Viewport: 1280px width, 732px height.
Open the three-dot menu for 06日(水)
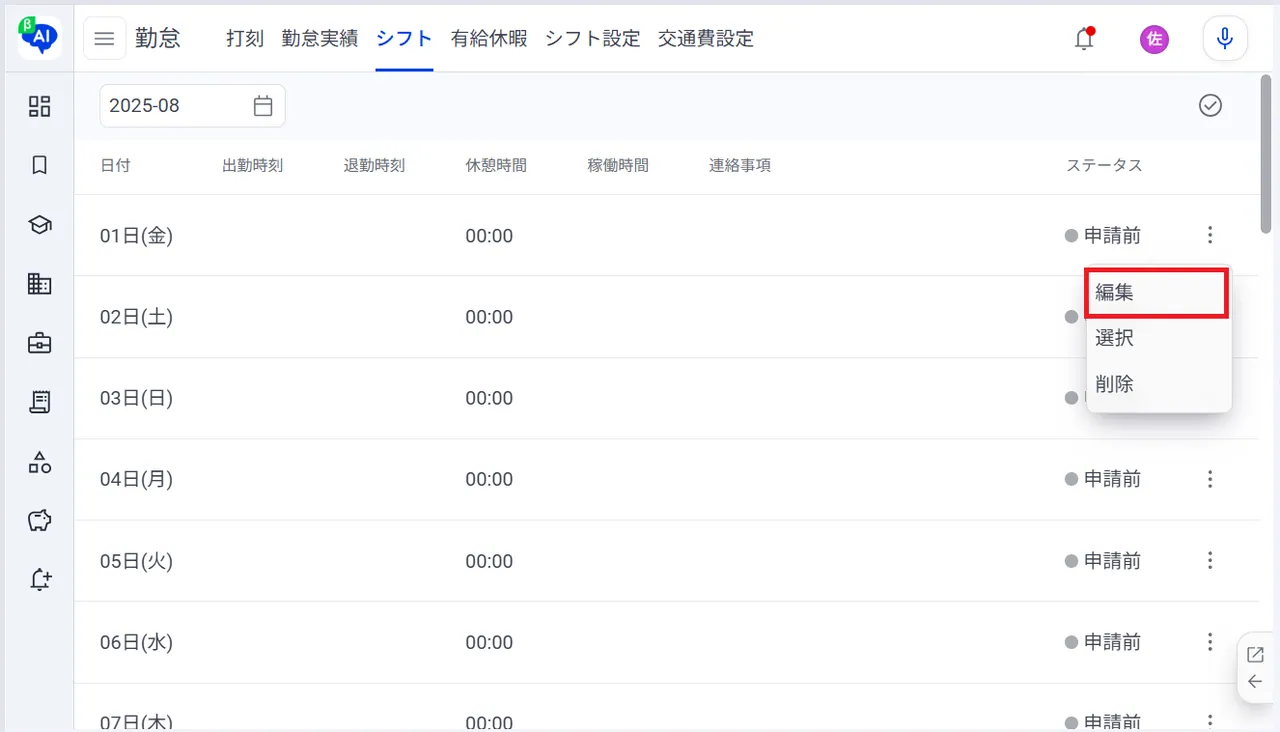[1210, 642]
